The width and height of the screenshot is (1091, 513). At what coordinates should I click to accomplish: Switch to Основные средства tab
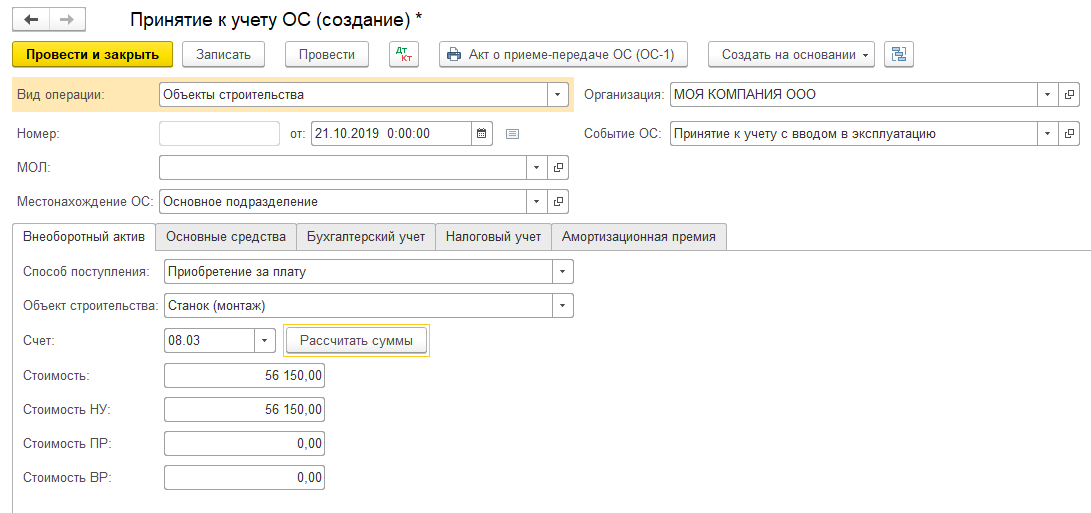tap(226, 237)
